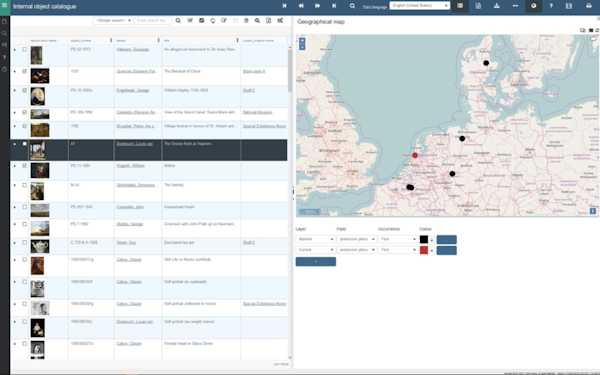The width and height of the screenshot is (600, 375).
Task: Click the edit record pencil icon
Action: (x=224, y=20)
